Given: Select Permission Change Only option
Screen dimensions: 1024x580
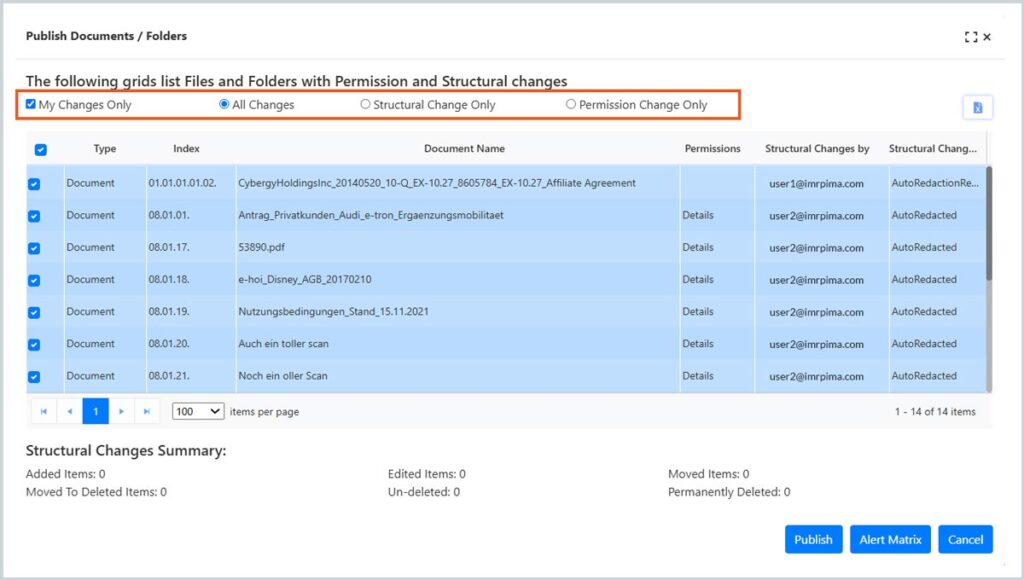Looking at the screenshot, I should coord(571,104).
